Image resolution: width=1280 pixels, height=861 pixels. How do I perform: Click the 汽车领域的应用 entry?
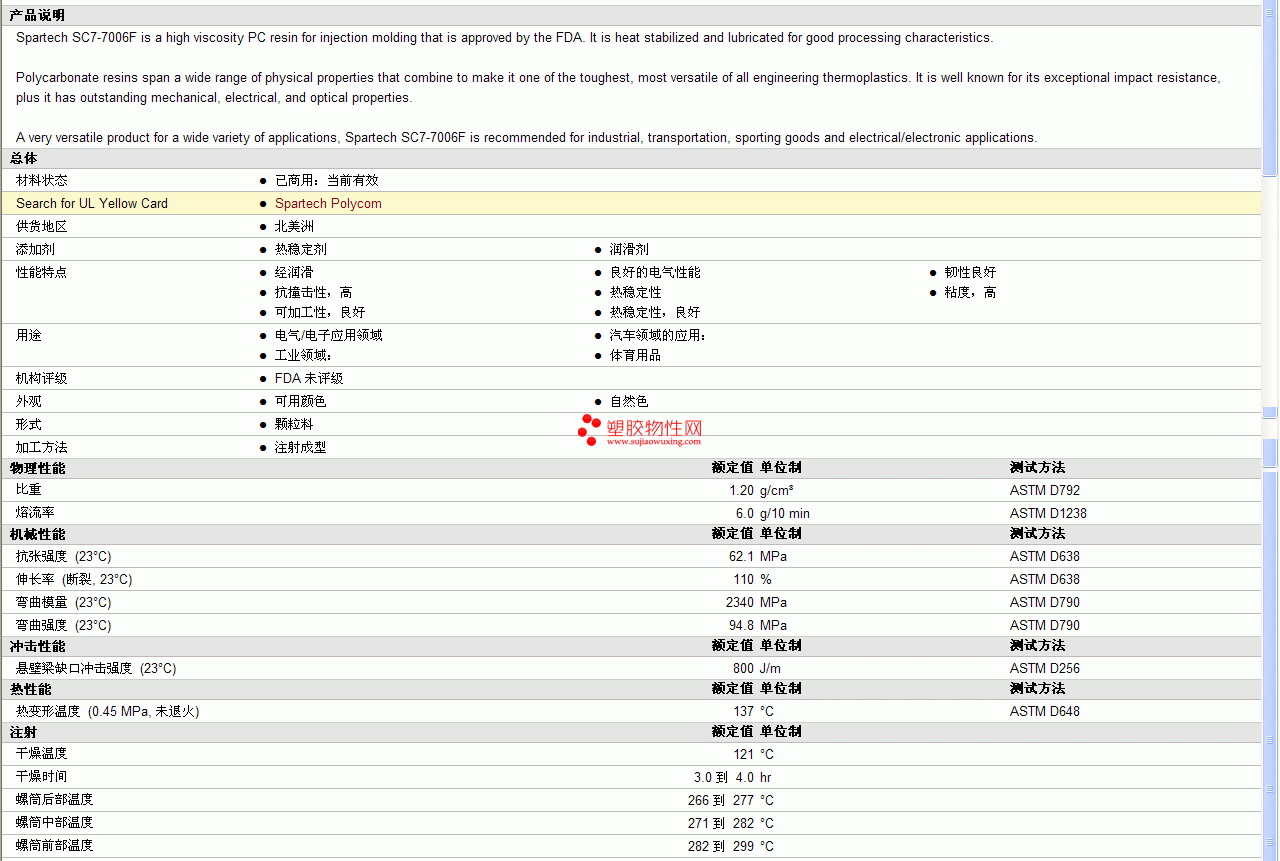click(x=658, y=335)
